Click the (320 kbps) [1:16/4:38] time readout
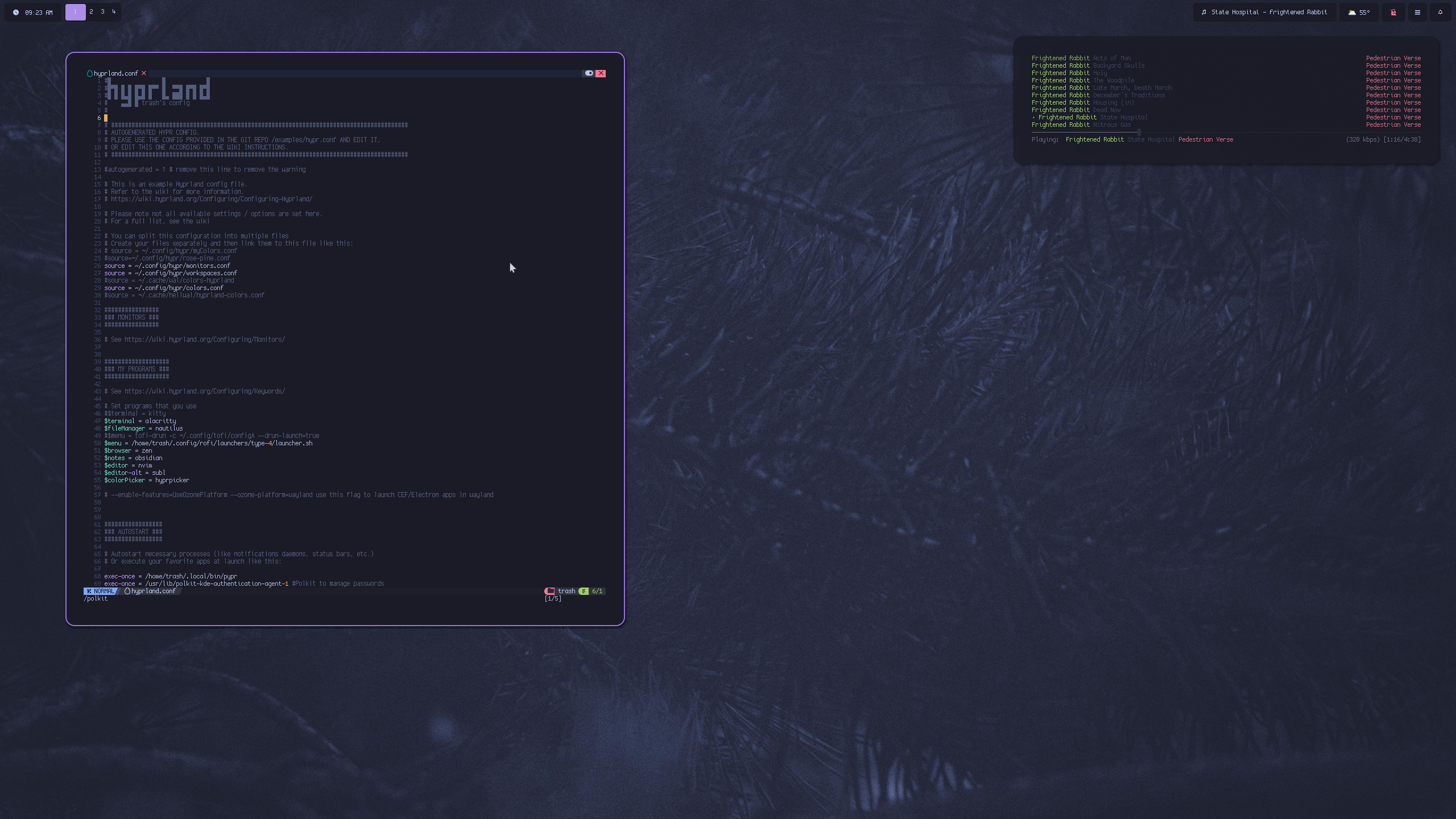Viewport: 1456px width, 819px height. pyautogui.click(x=1383, y=139)
